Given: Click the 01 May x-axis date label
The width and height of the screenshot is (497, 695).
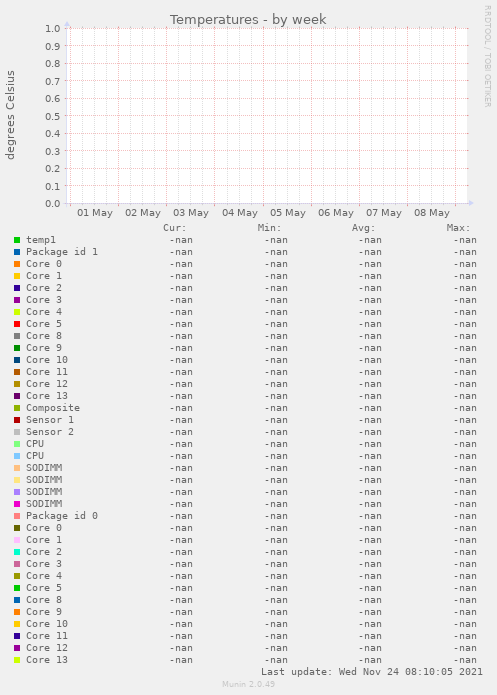Looking at the screenshot, I should coord(95,213).
